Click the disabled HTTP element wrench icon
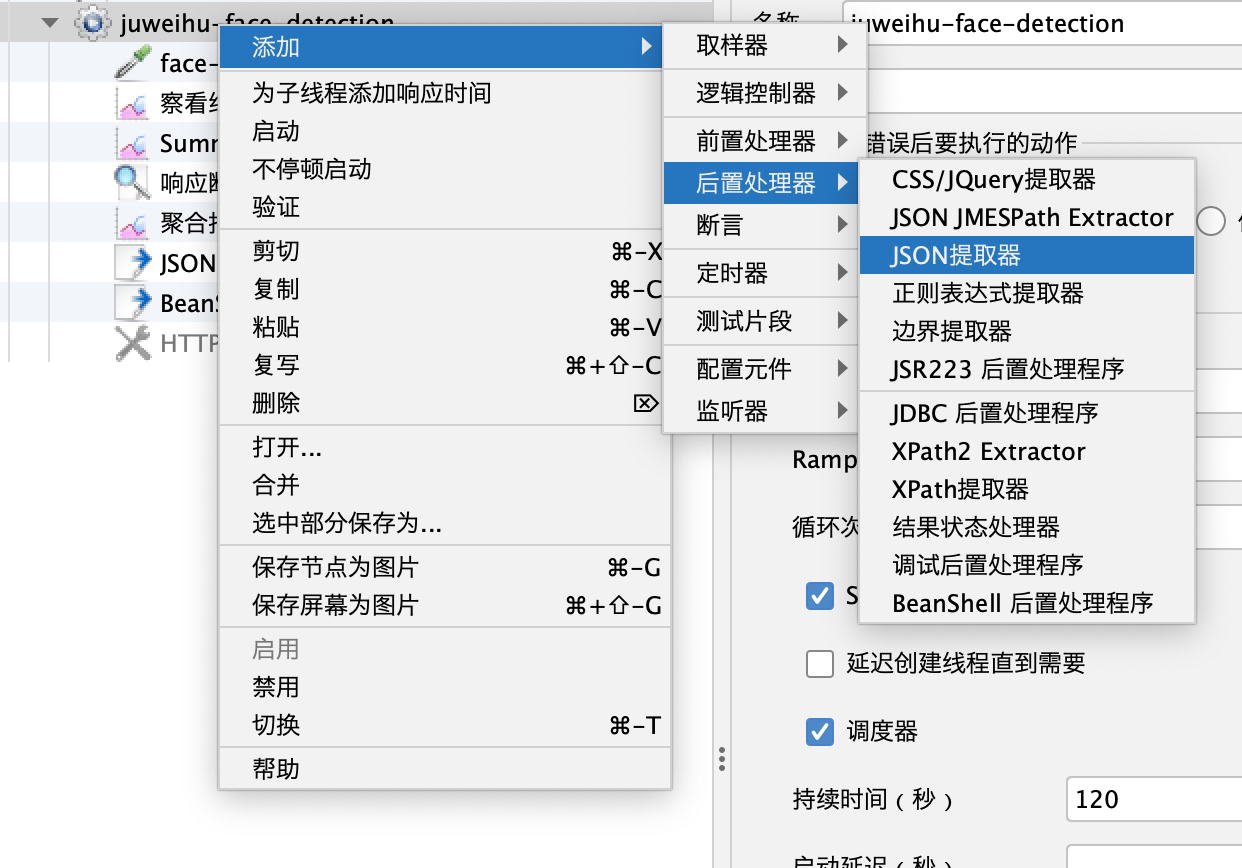Screen dimensions: 1242x868 (130, 343)
